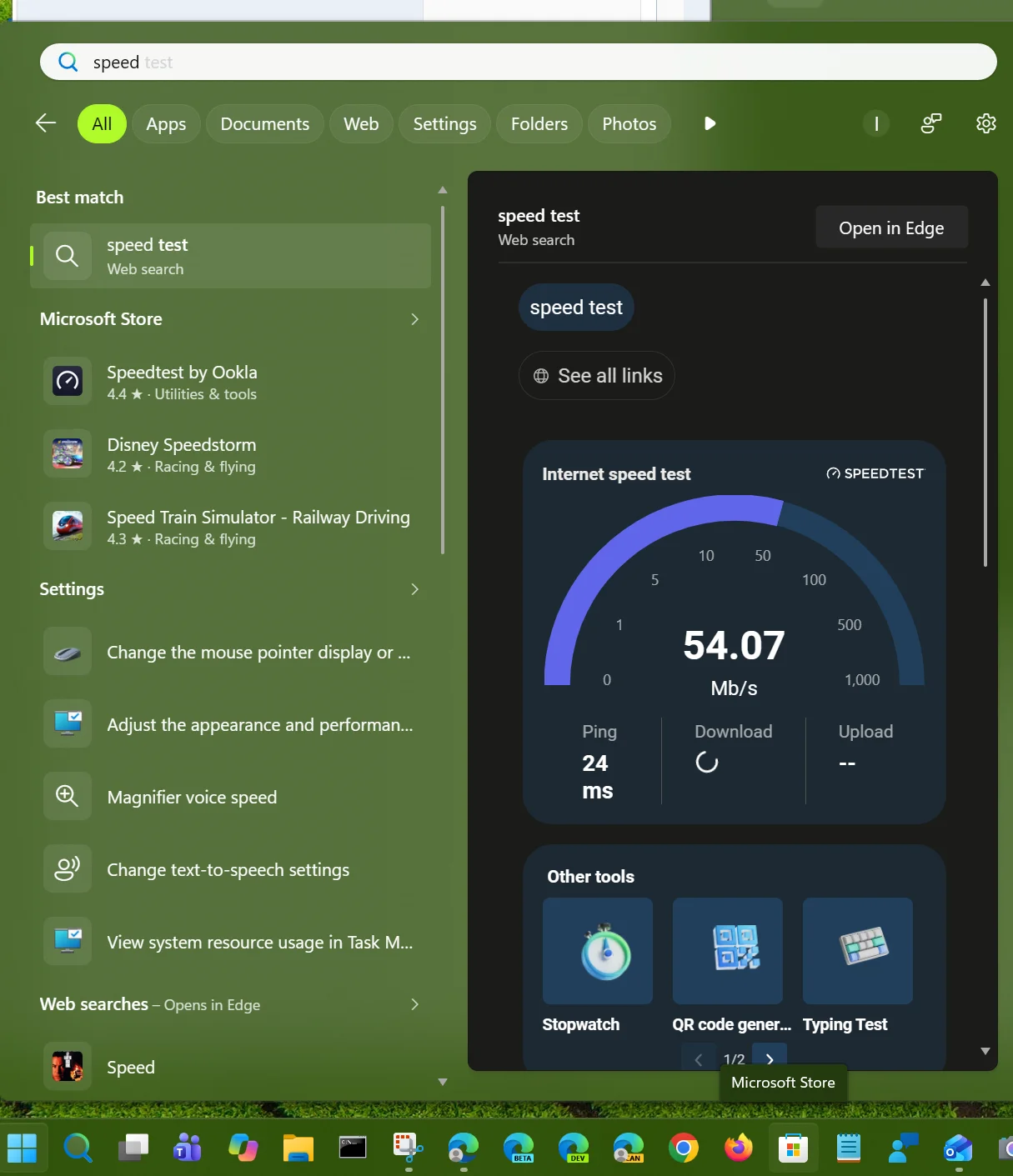Go back using the left arrow
The height and width of the screenshot is (1176, 1013).
(x=46, y=123)
